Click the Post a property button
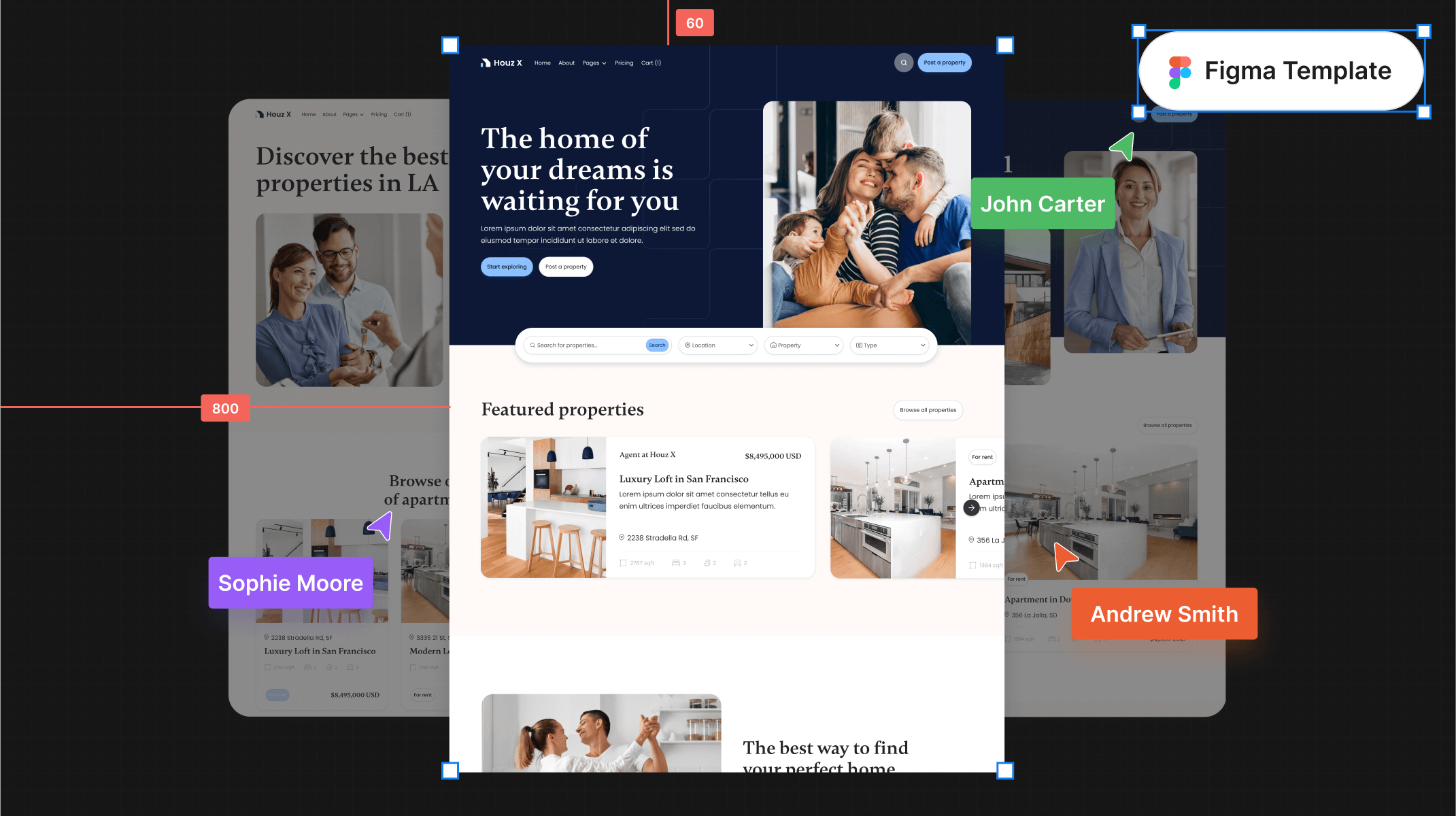The width and height of the screenshot is (1456, 816). coord(943,63)
